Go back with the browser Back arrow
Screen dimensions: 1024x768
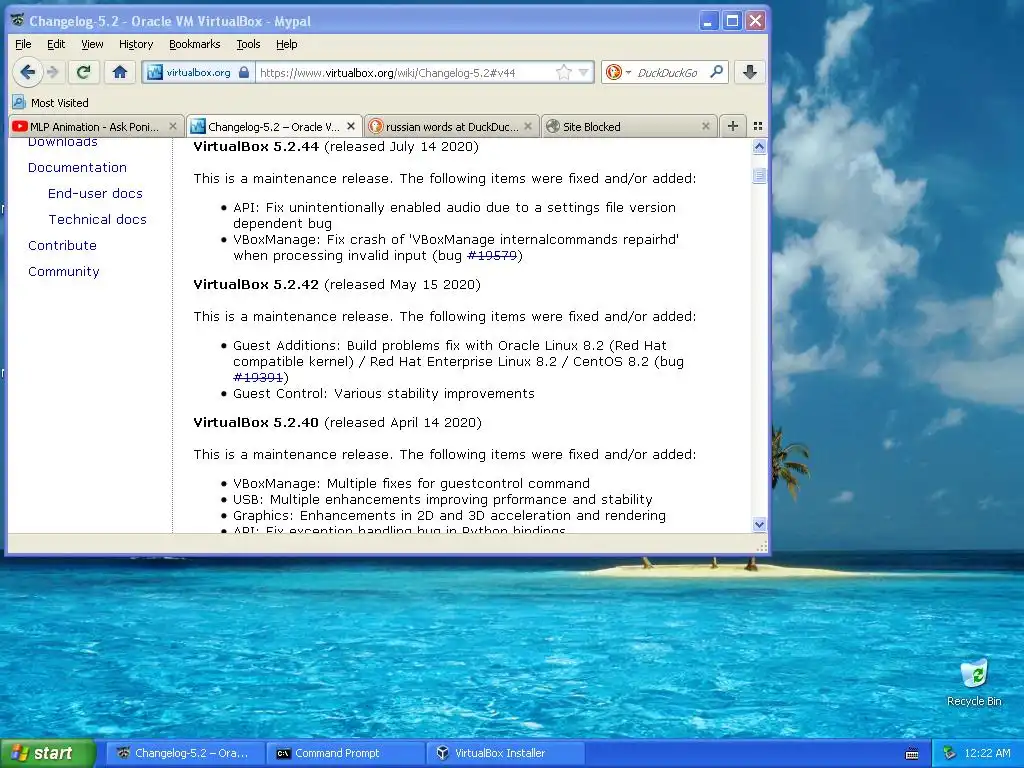(27, 72)
